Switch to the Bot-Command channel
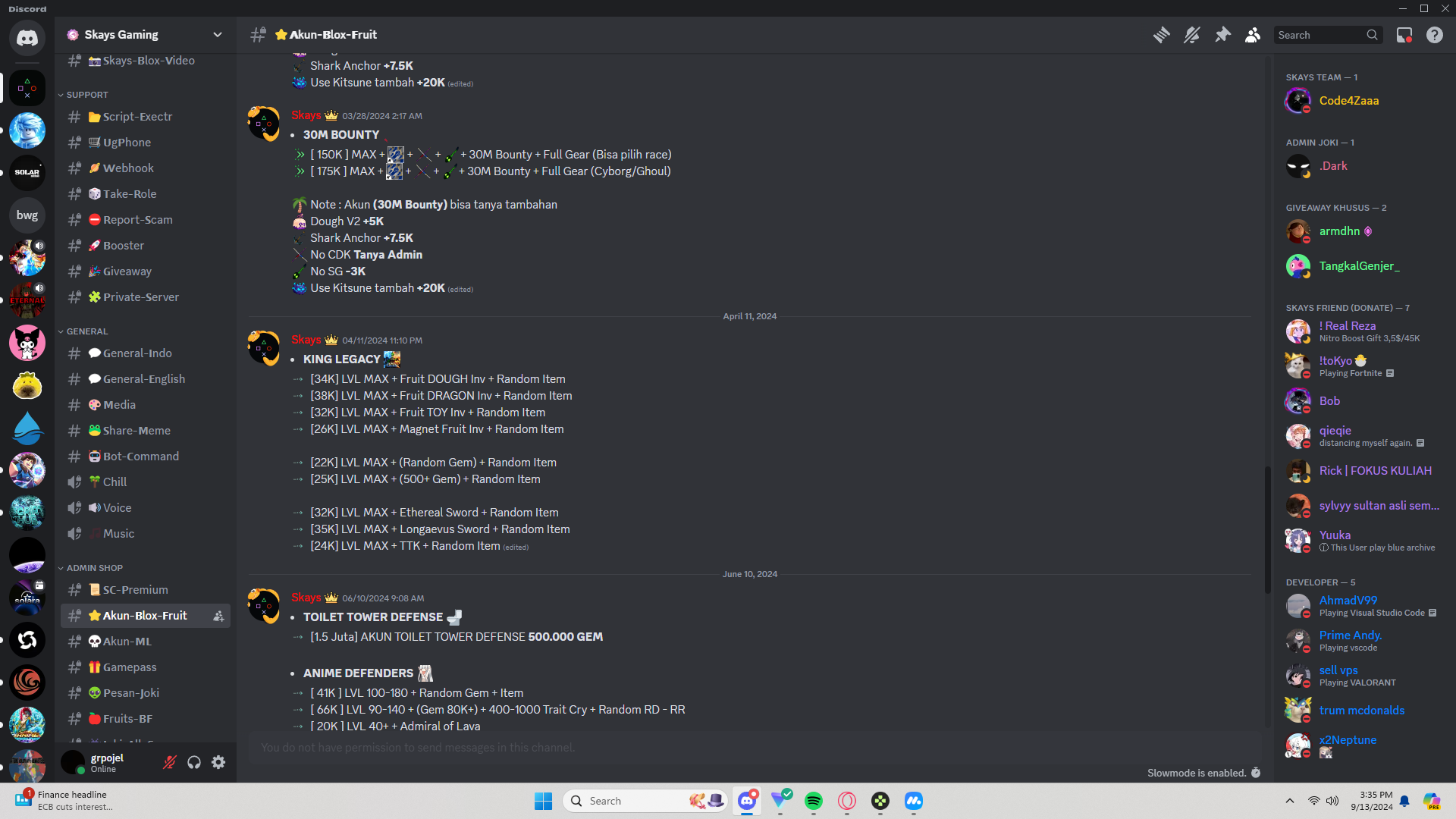The width and height of the screenshot is (1456, 819). click(146, 457)
